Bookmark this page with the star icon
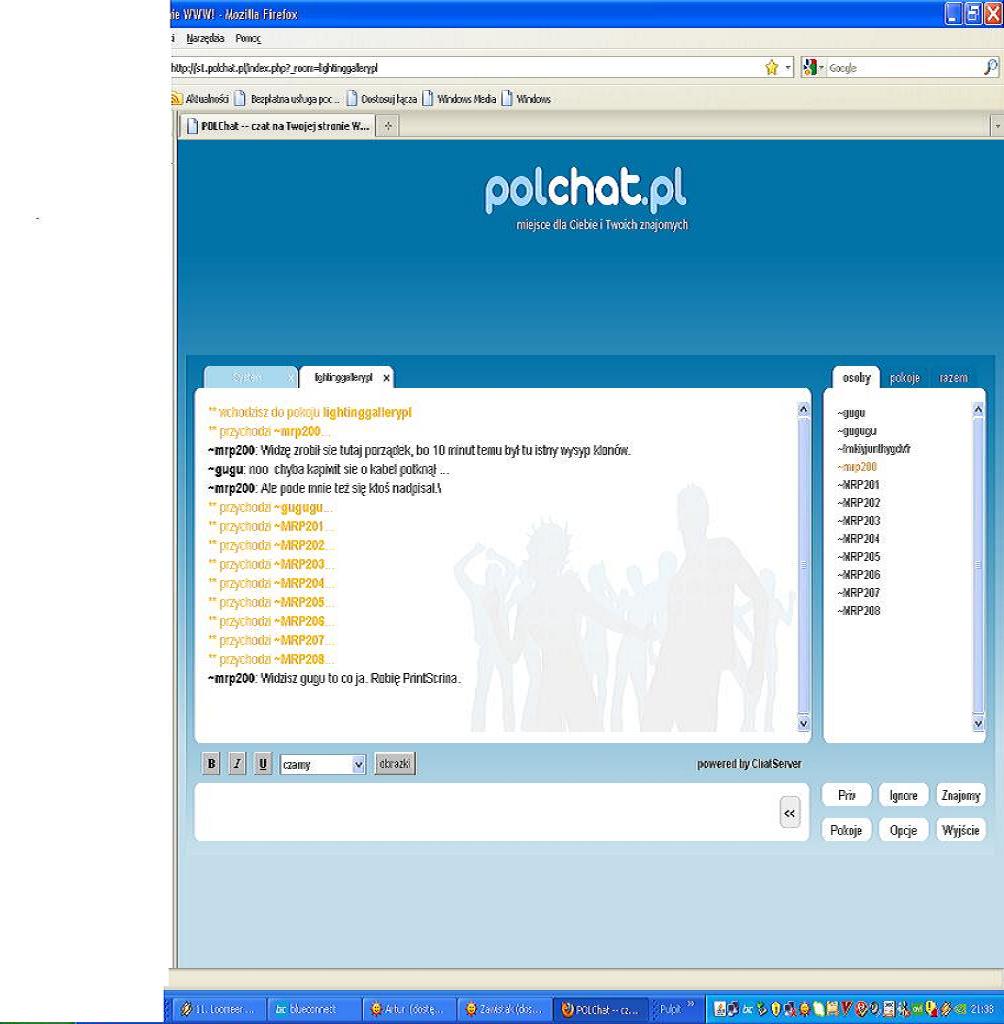 pyautogui.click(x=771, y=67)
